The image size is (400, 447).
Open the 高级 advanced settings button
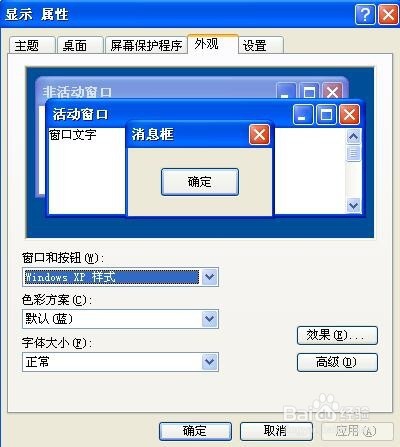click(337, 362)
